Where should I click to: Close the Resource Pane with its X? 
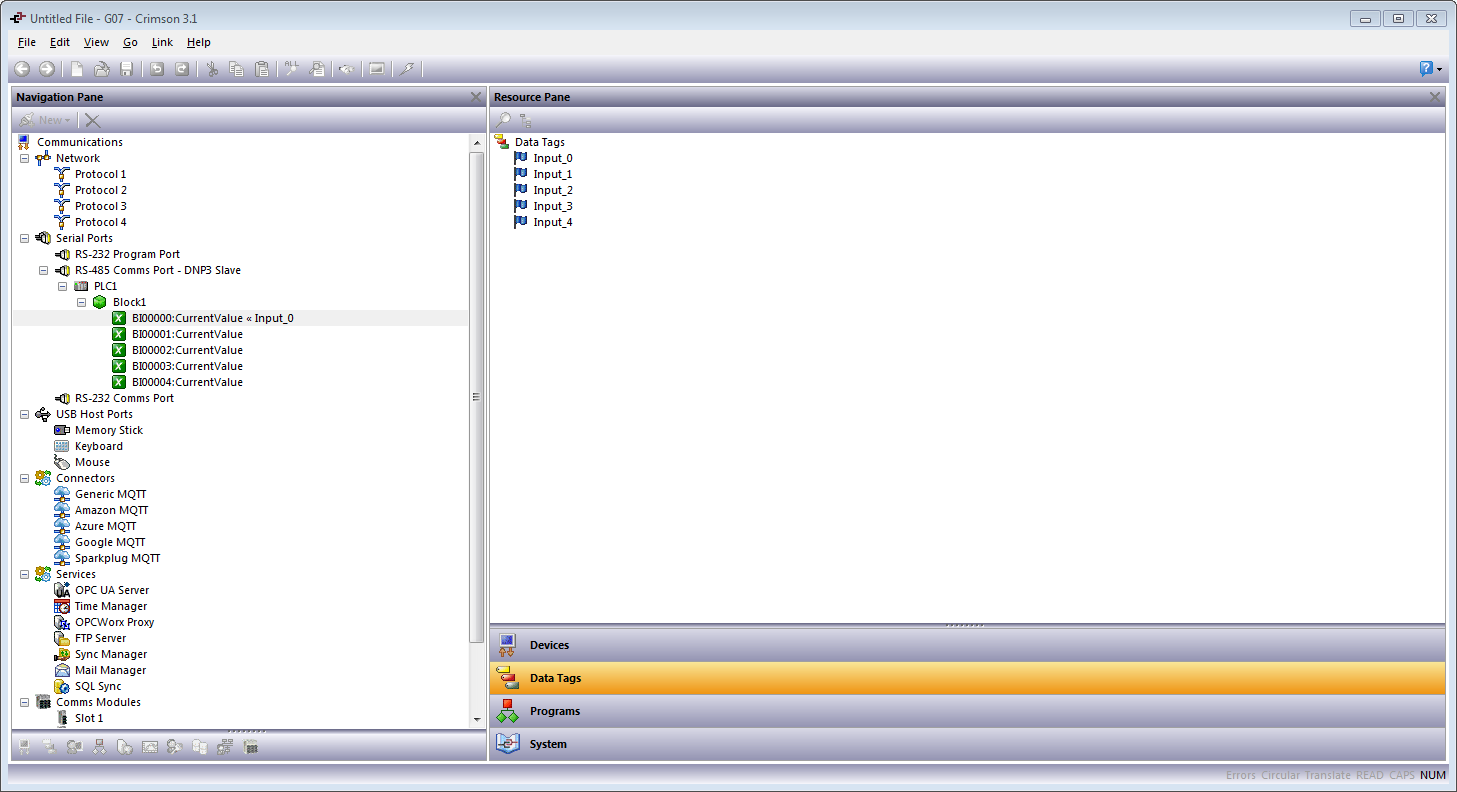(x=1435, y=97)
